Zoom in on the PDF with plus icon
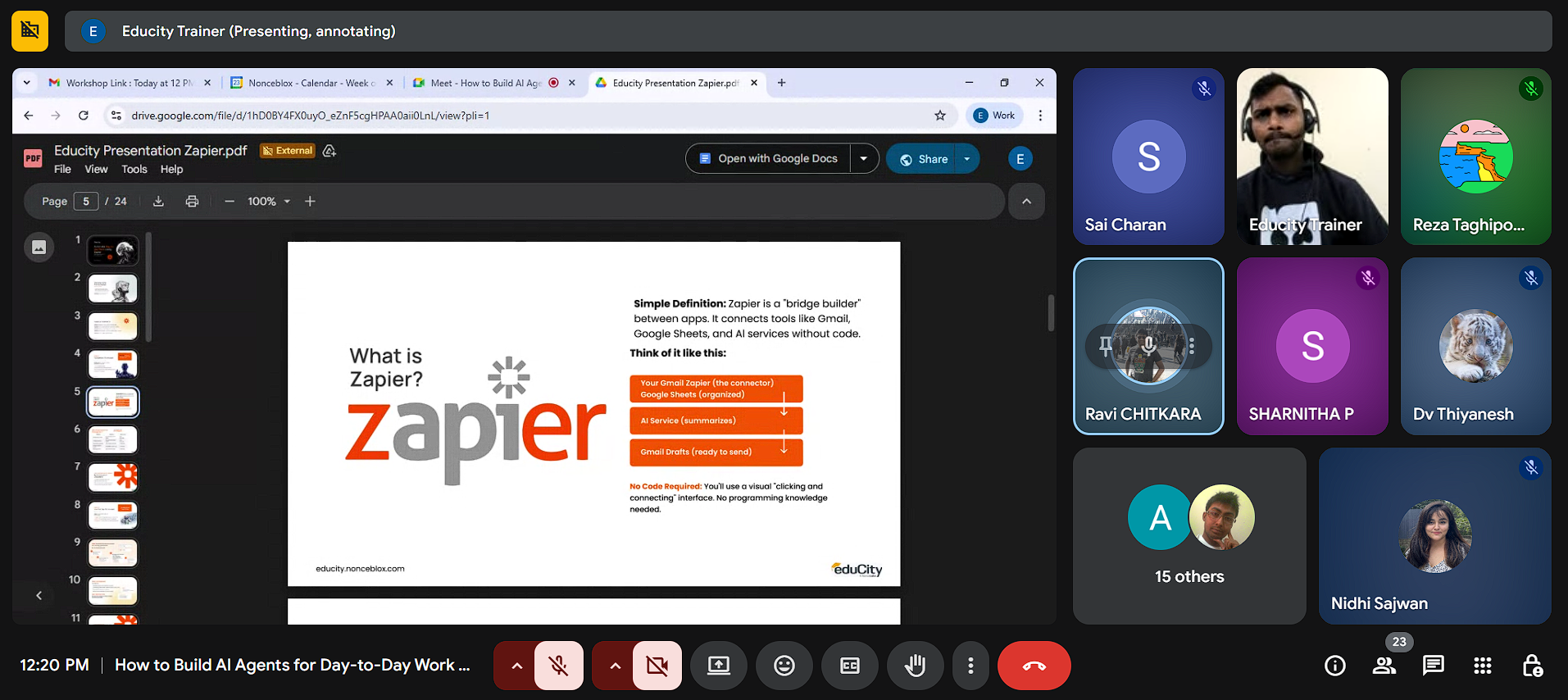1568x700 pixels. point(310,201)
